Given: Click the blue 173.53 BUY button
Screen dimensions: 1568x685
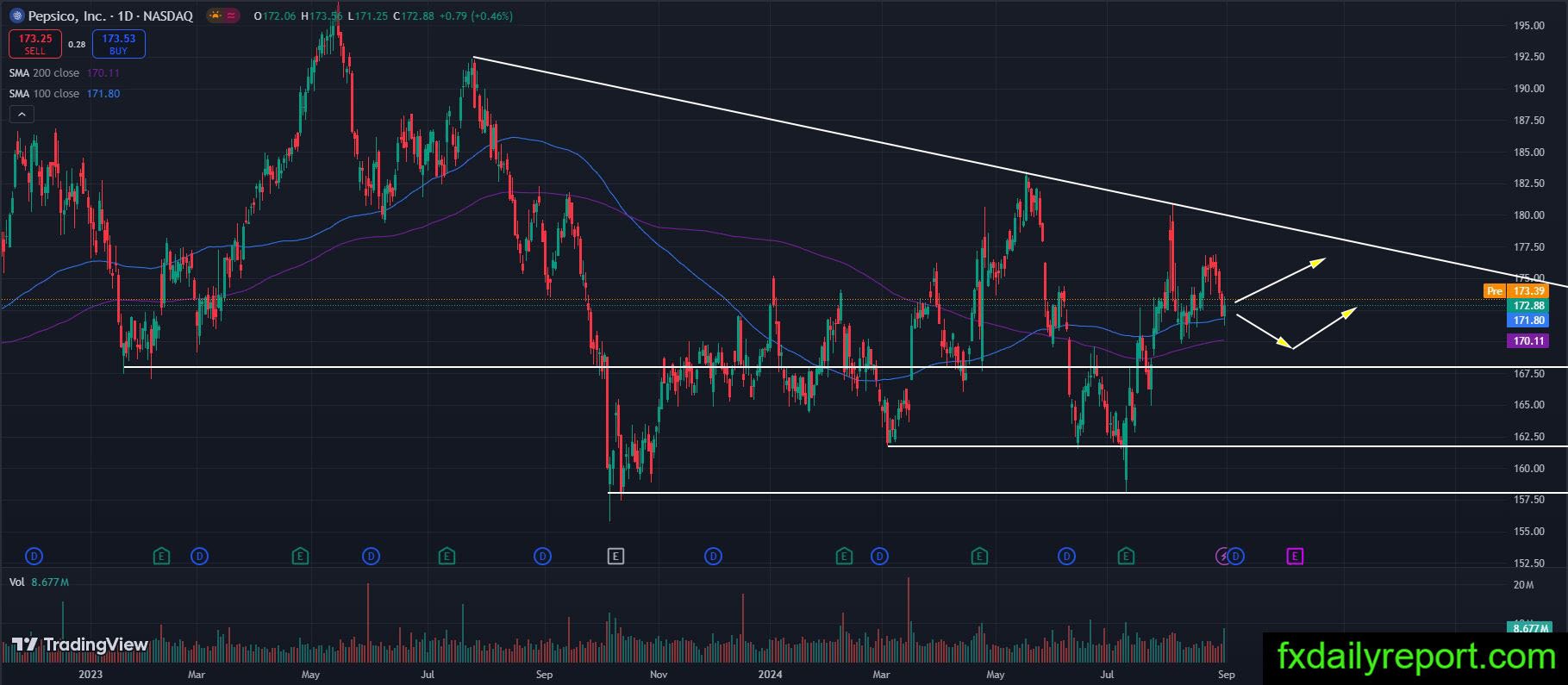Looking at the screenshot, I should [x=119, y=44].
